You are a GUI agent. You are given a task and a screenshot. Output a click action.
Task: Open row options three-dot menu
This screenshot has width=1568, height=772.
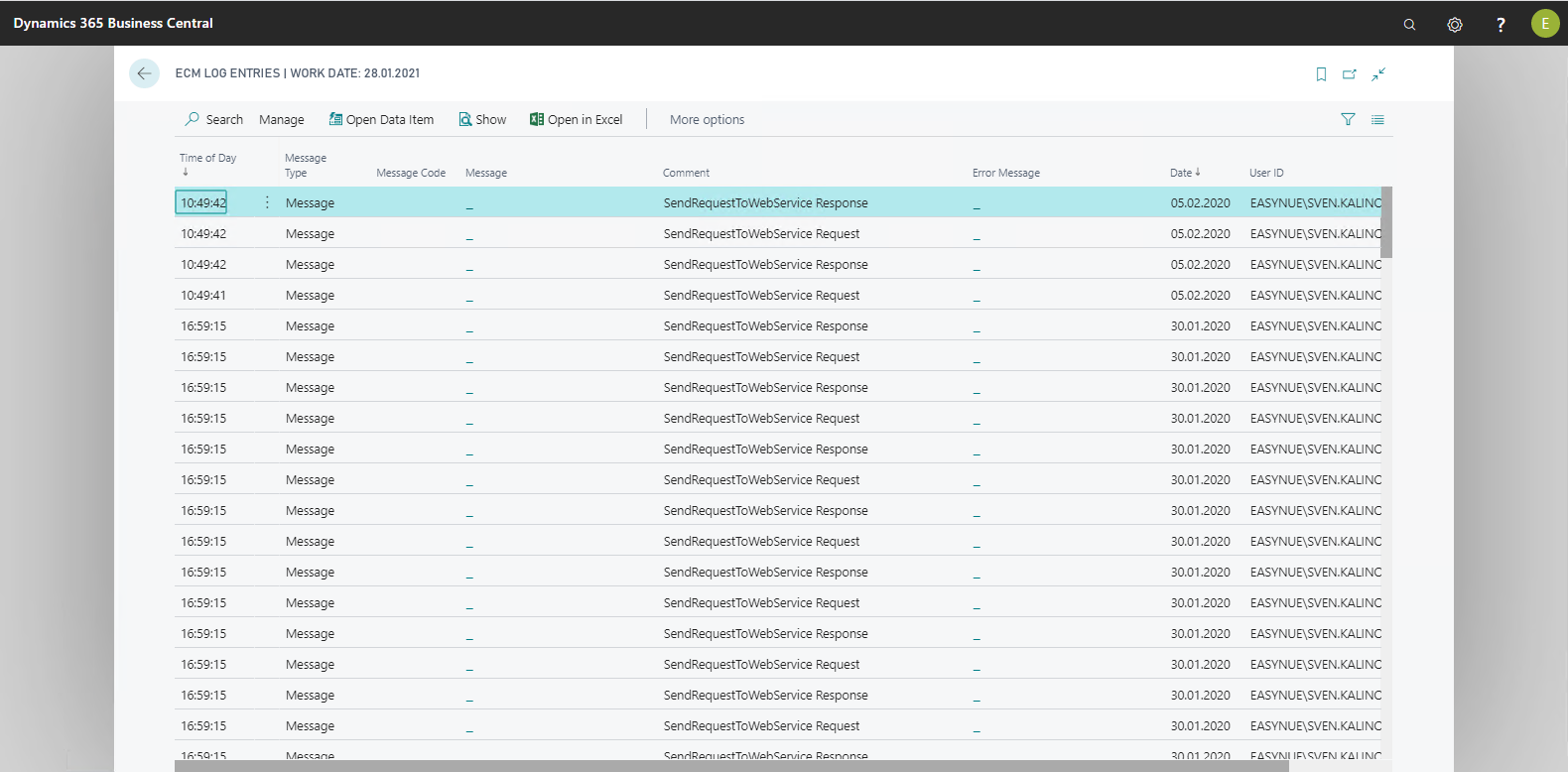tap(267, 202)
